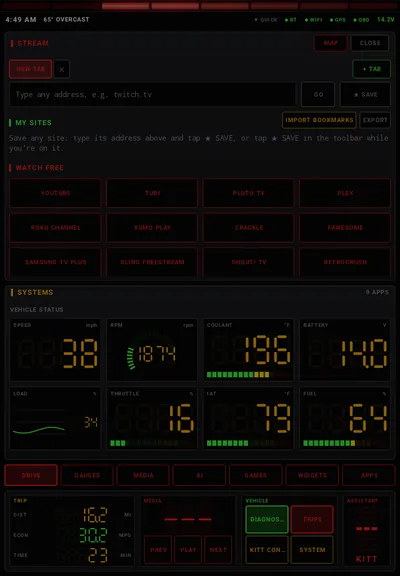Click the 9 APPS label
The height and width of the screenshot is (576, 400).
click(377, 292)
